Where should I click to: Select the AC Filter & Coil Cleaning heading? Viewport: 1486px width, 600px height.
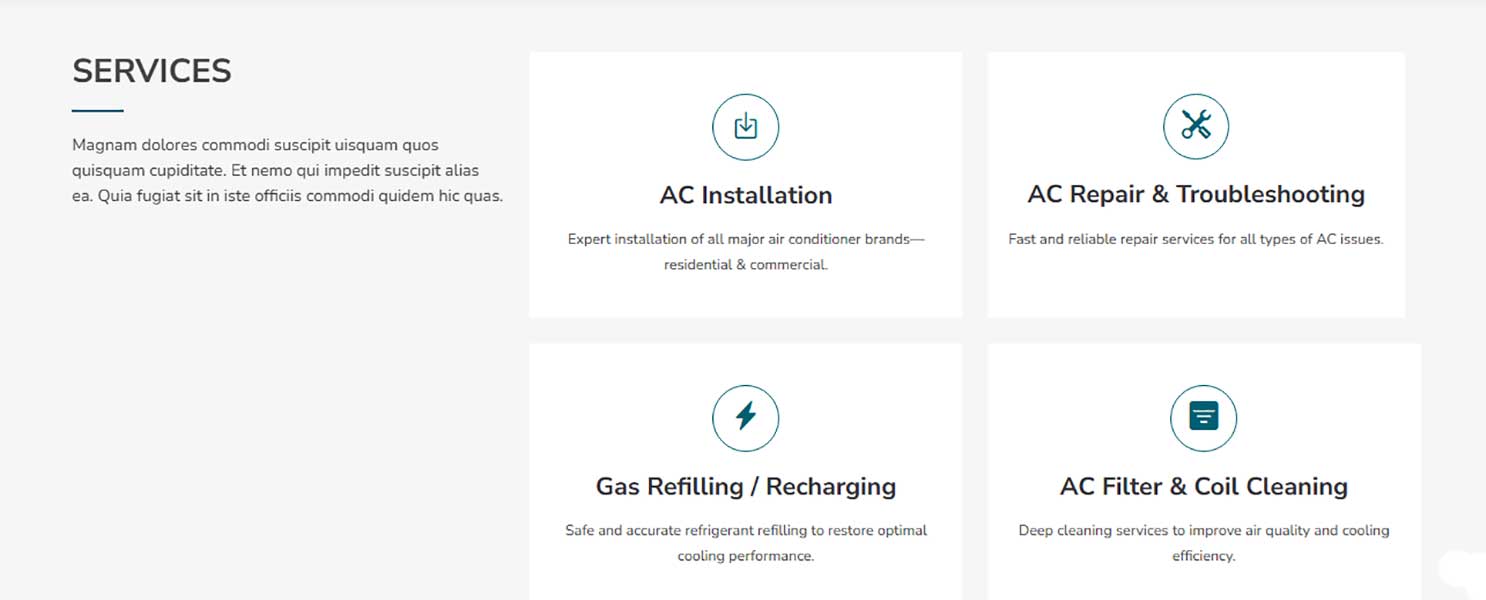point(1203,486)
